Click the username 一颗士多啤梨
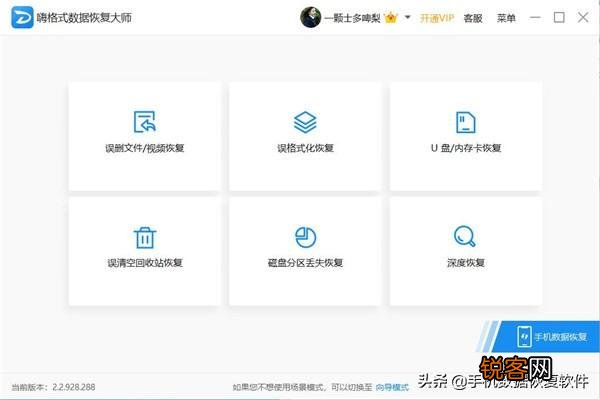Viewport: 600px width, 400px height. tap(352, 18)
